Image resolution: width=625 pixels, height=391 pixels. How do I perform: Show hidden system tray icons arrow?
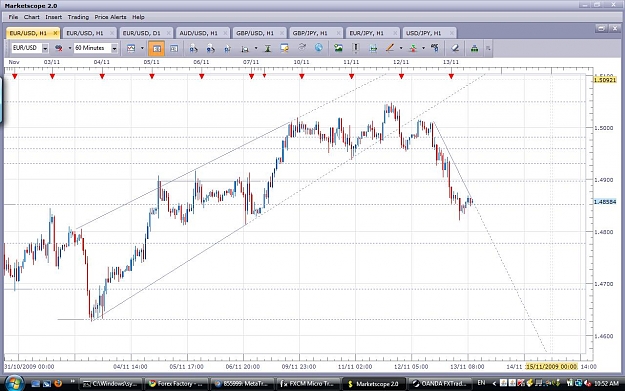pos(494,383)
